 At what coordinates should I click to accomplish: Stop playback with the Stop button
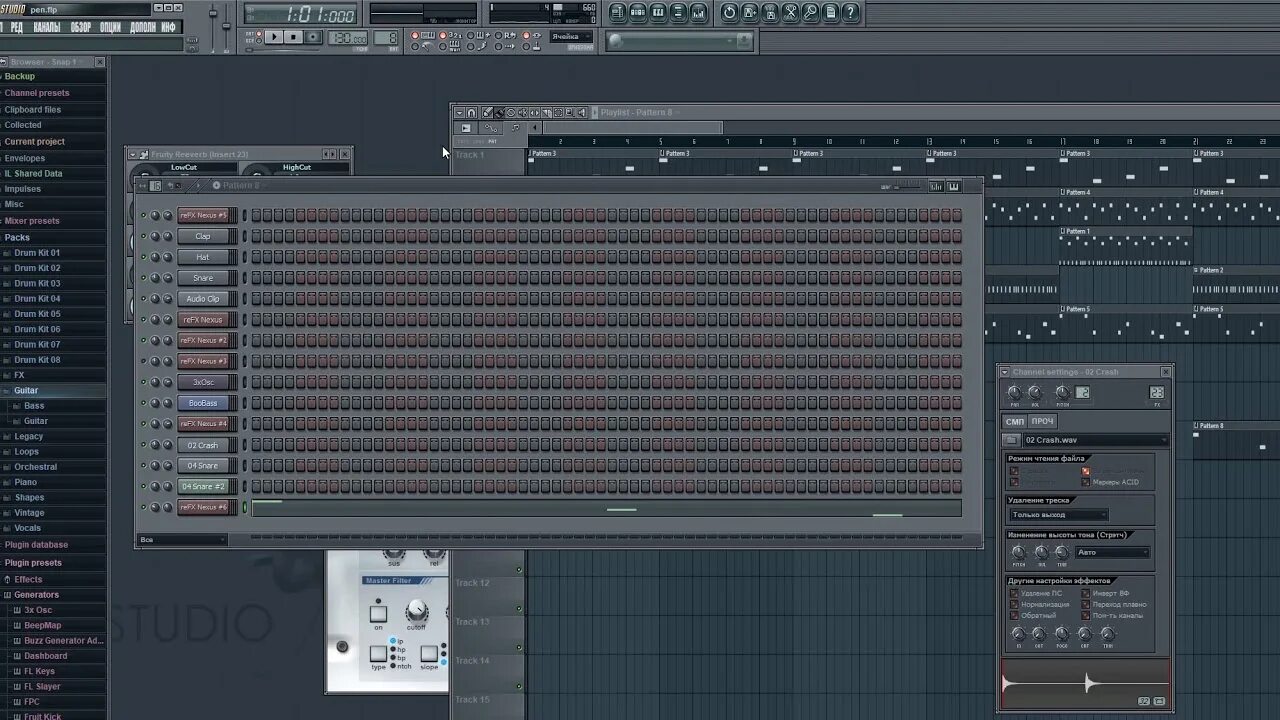(293, 37)
